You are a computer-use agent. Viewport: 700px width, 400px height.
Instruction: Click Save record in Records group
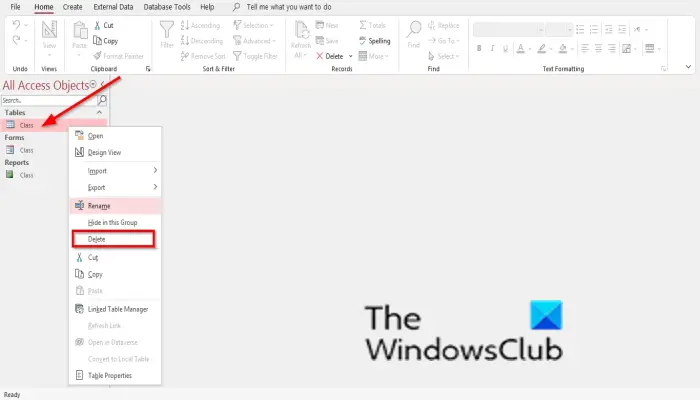pyautogui.click(x=327, y=41)
